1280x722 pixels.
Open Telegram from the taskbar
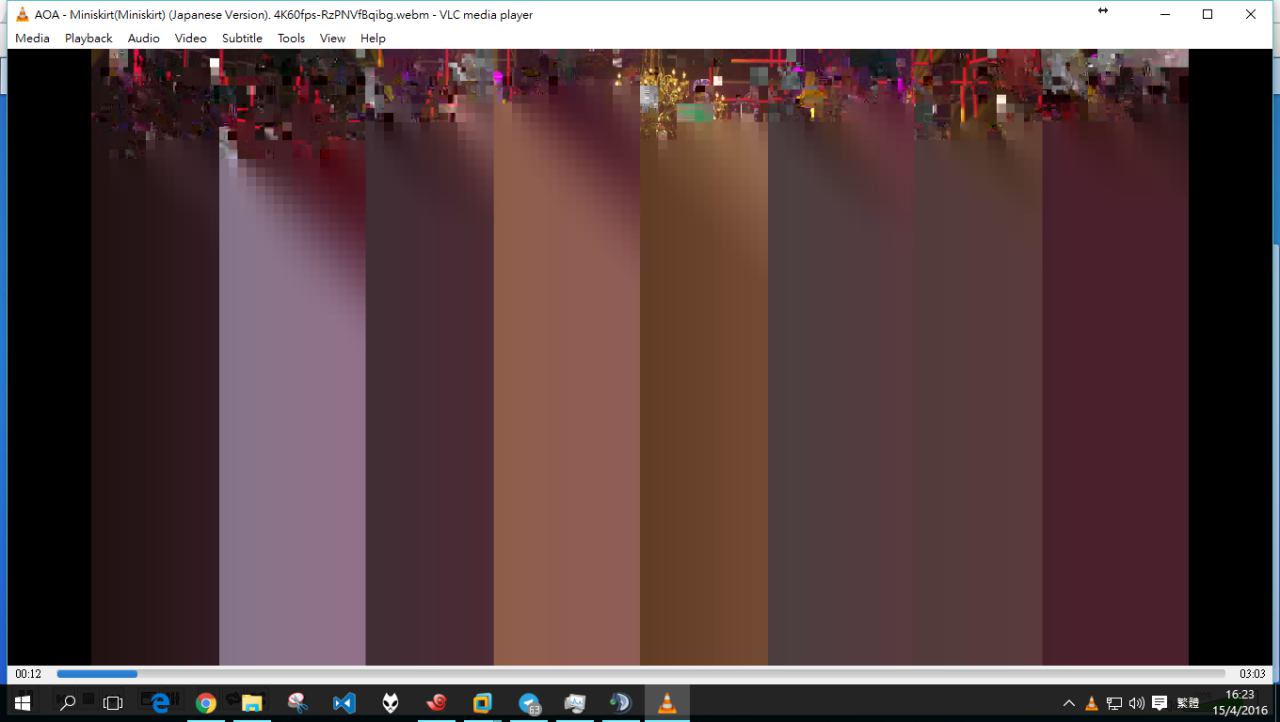[x=529, y=703]
